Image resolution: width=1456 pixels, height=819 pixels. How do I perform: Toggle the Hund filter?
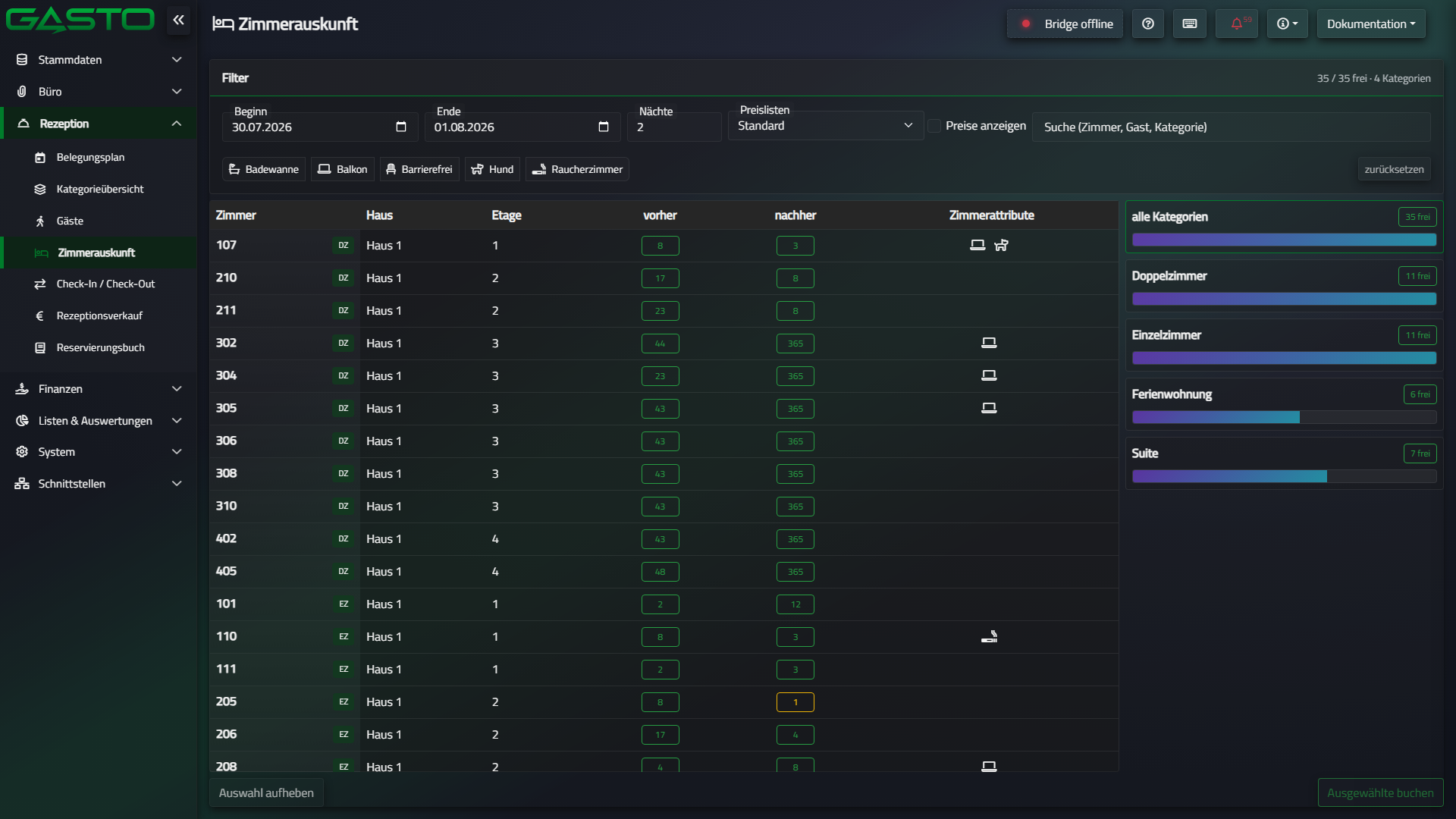492,169
